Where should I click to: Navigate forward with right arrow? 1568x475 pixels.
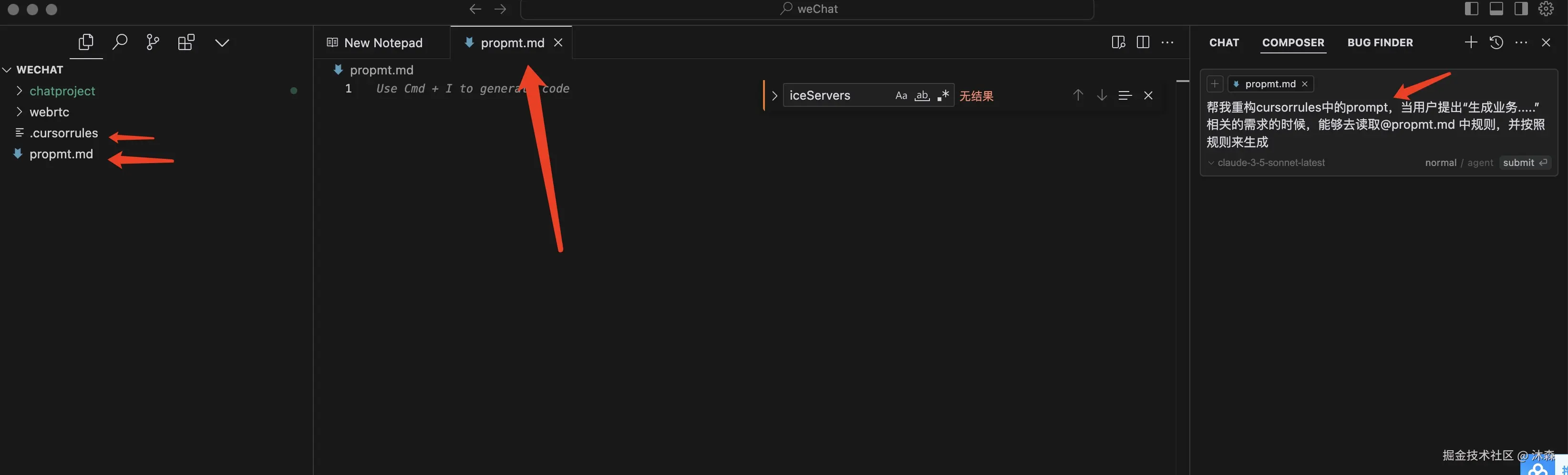pyautogui.click(x=500, y=9)
